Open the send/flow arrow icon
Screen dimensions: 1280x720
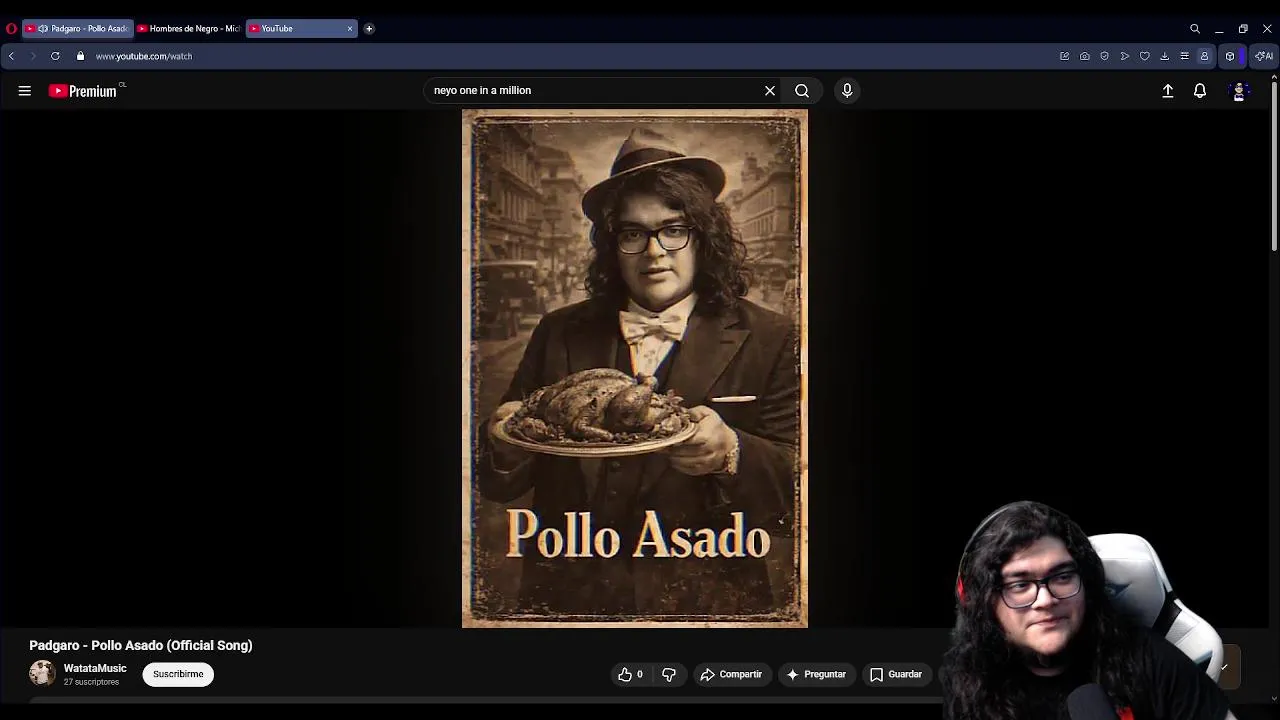pos(1125,56)
